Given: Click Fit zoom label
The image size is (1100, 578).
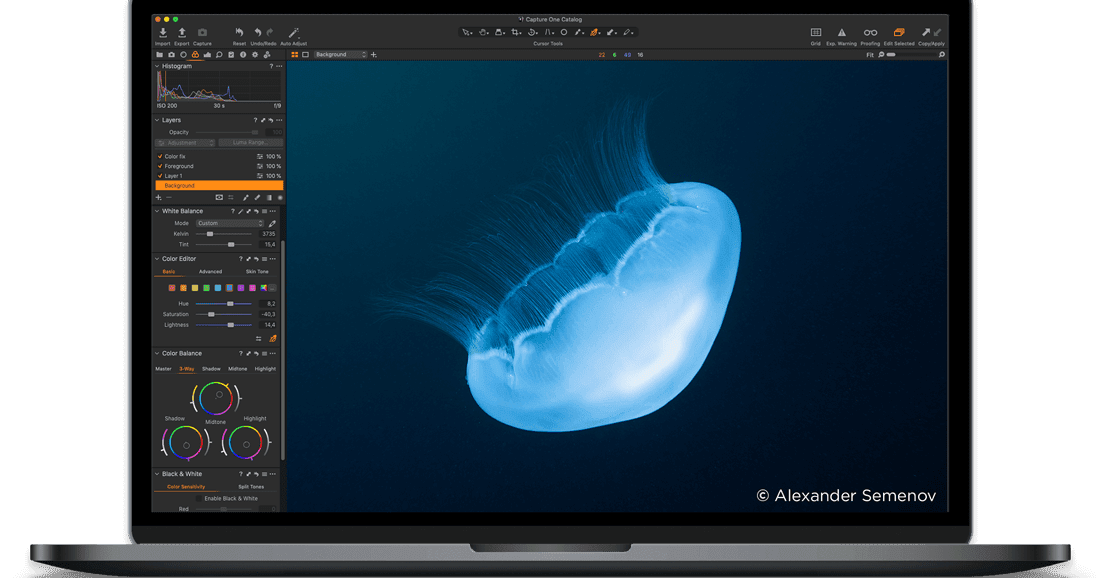Looking at the screenshot, I should tap(870, 55).
